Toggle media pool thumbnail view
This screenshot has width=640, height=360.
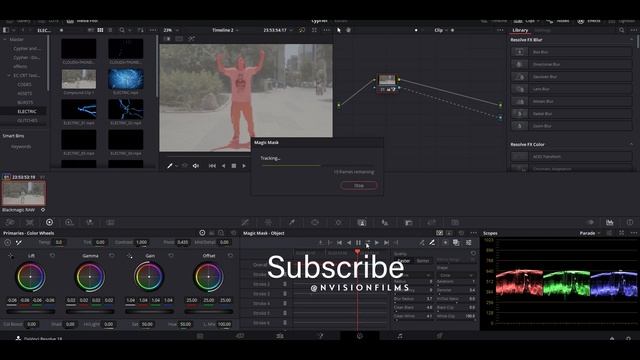pos(100,30)
